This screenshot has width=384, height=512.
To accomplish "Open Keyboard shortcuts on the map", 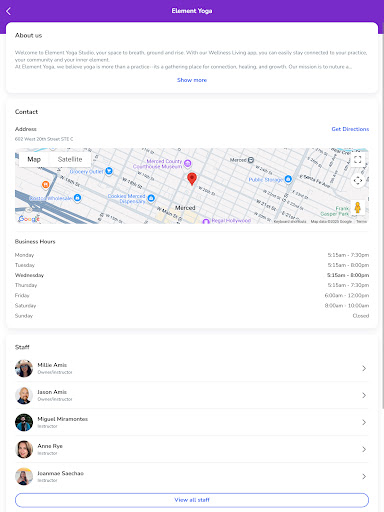I will (x=290, y=221).
